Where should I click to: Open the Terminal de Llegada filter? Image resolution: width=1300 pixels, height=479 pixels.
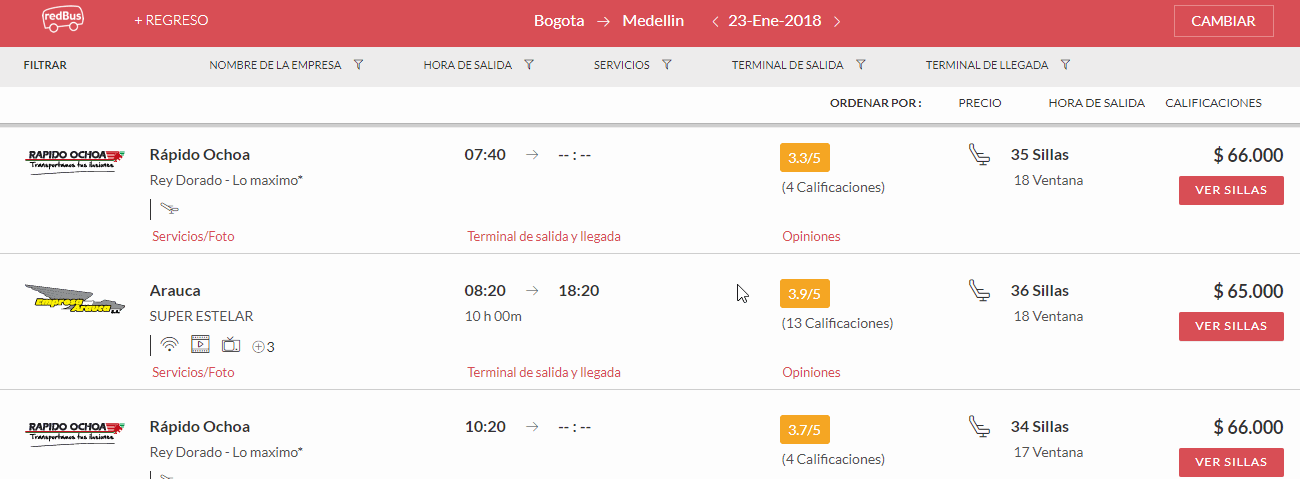tap(998, 65)
